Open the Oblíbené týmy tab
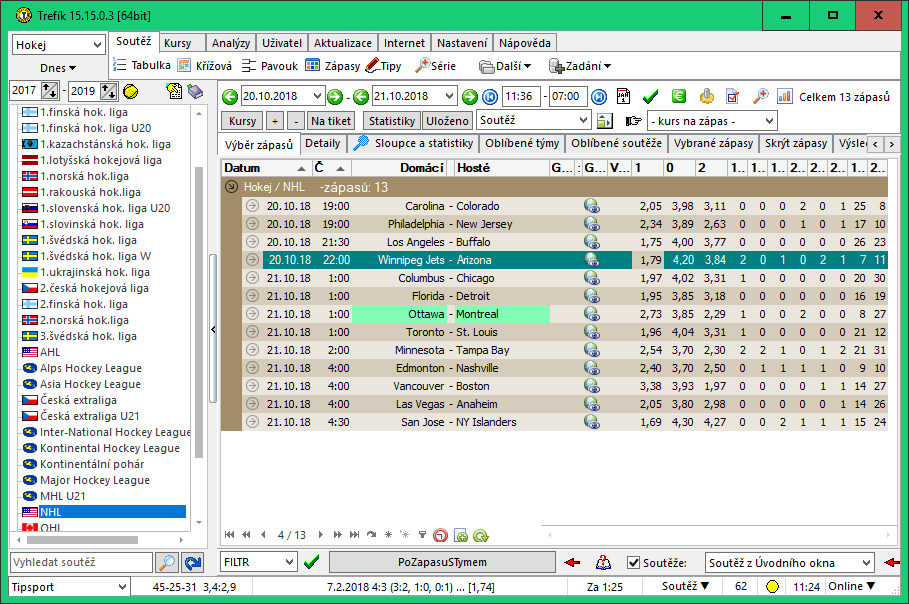Image resolution: width=909 pixels, height=604 pixels. [x=522, y=143]
